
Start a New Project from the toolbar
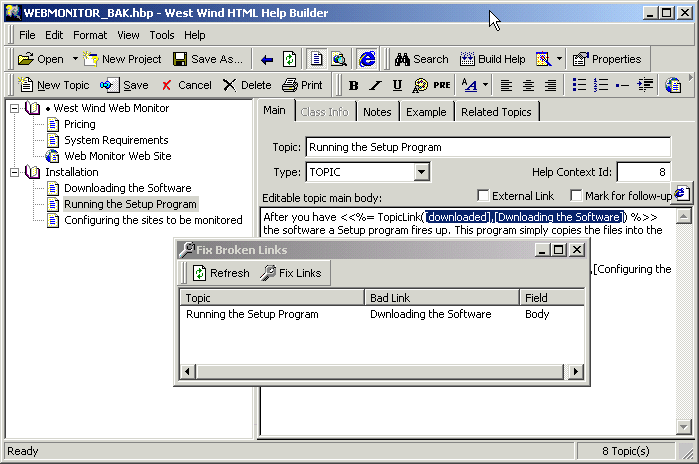pyautogui.click(x=122, y=59)
